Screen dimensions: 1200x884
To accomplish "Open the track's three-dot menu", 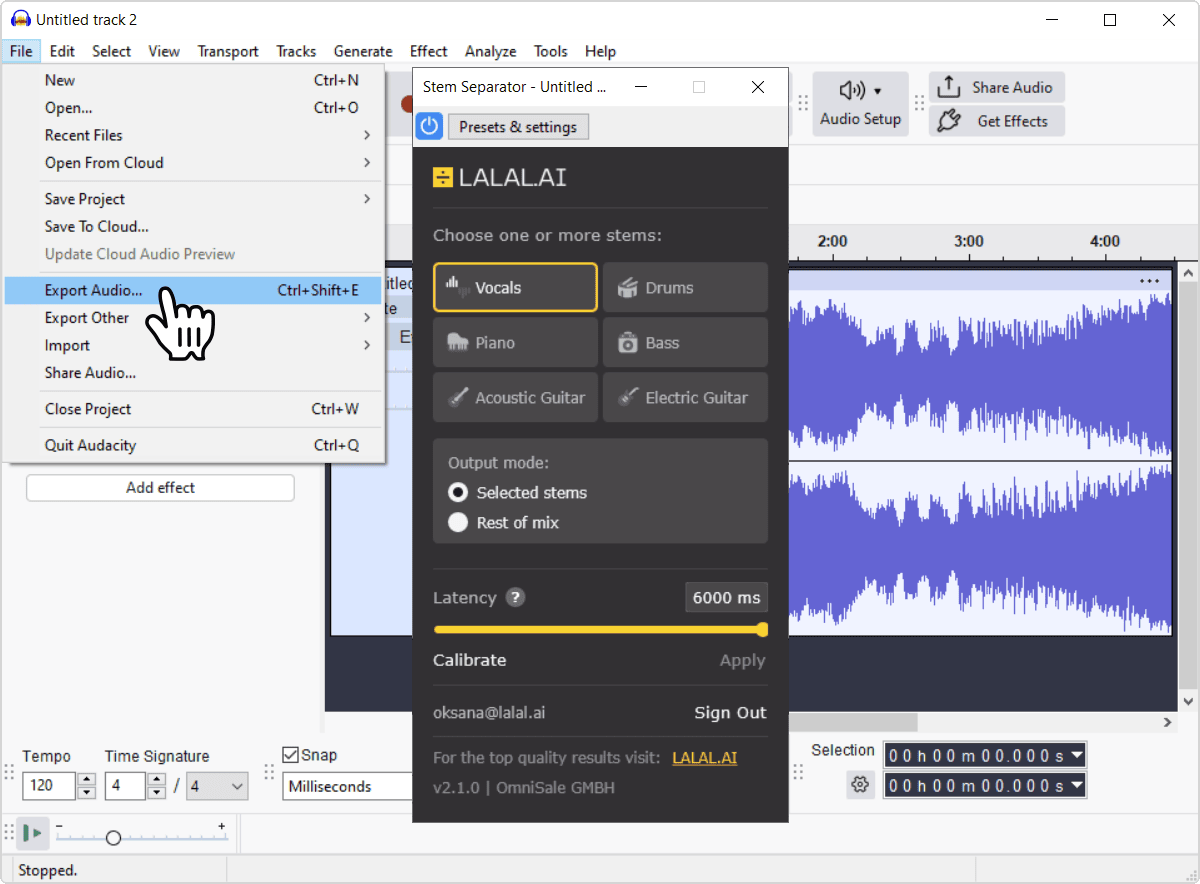I will (1150, 281).
